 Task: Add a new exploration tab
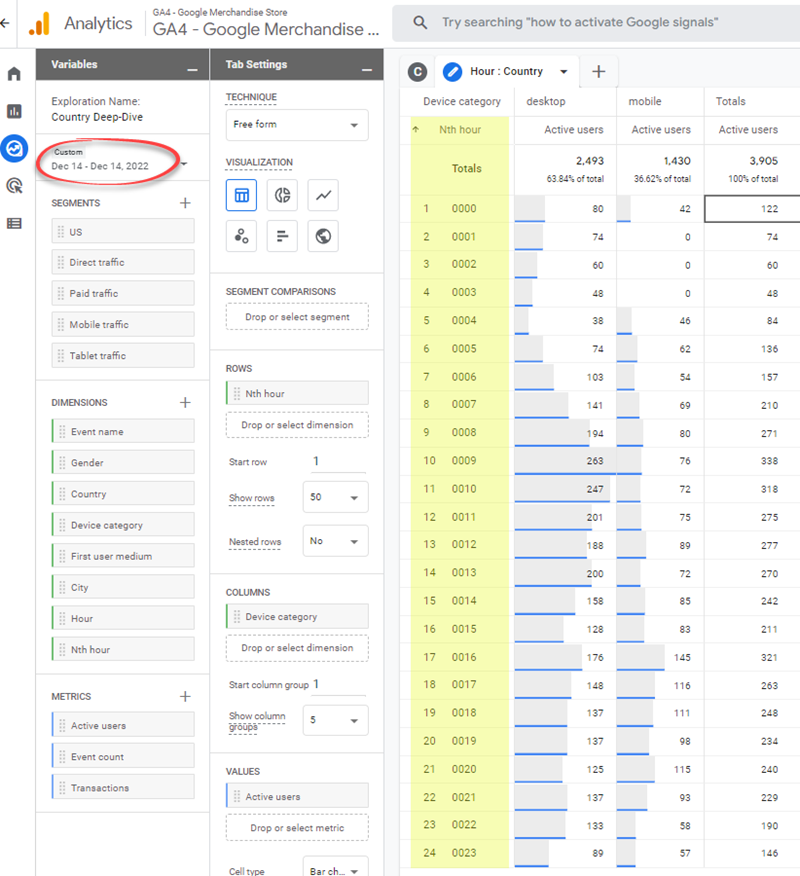pyautogui.click(x=598, y=72)
